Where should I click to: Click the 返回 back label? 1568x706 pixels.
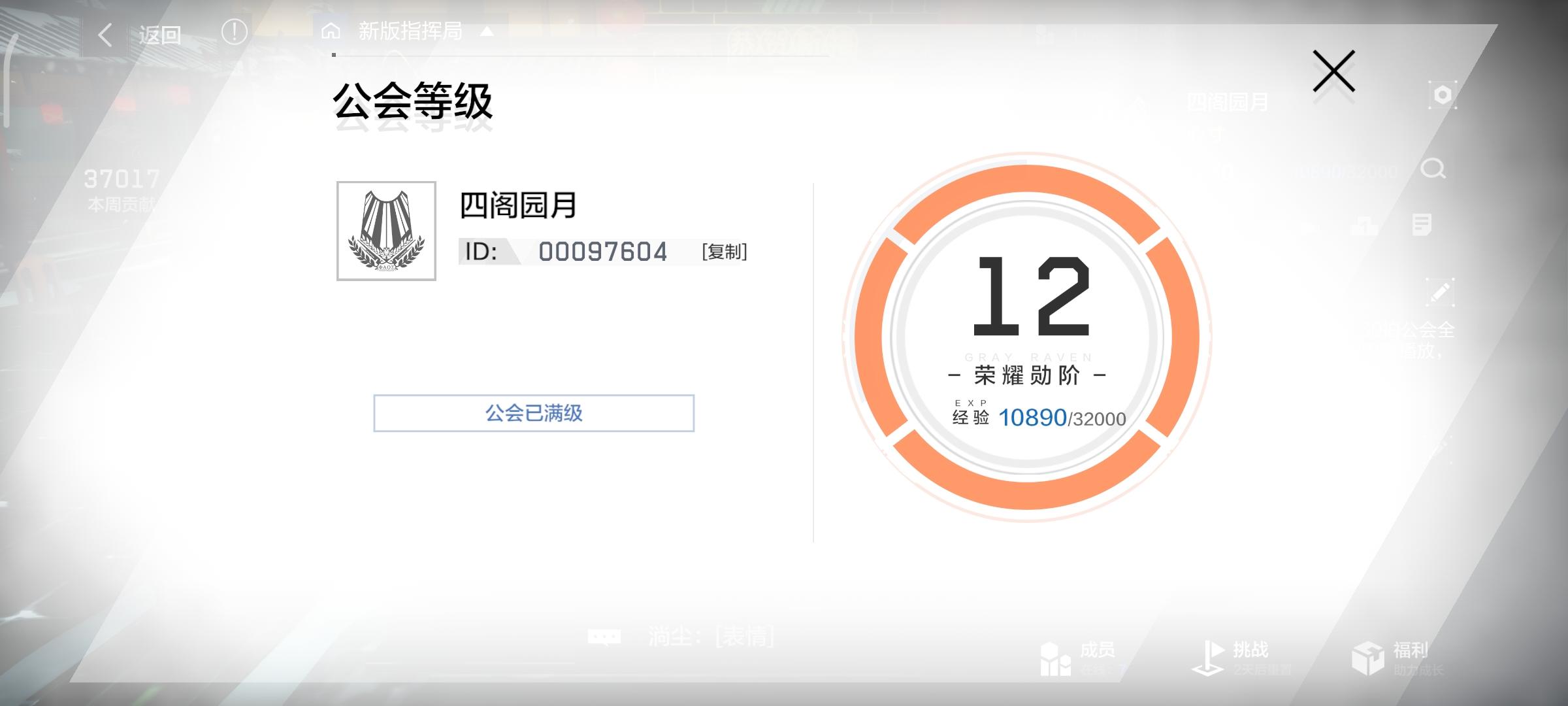[159, 35]
